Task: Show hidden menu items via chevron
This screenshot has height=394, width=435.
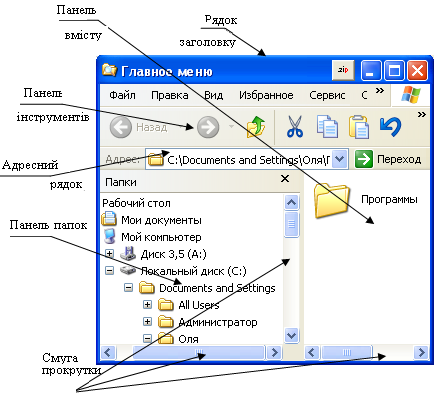Action: (380, 91)
